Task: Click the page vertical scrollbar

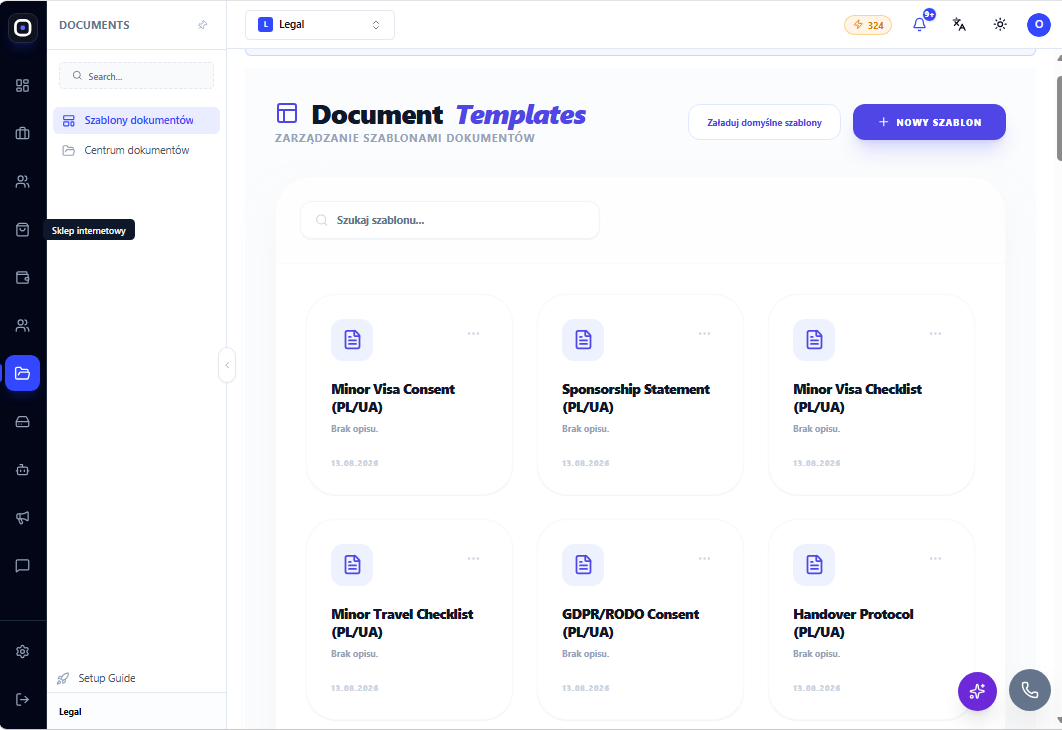Action: pos(1059,119)
